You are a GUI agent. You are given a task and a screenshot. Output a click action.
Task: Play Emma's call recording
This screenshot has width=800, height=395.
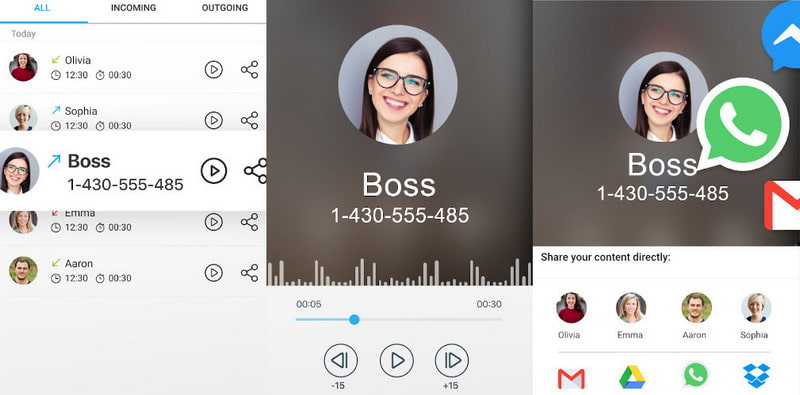[214, 222]
